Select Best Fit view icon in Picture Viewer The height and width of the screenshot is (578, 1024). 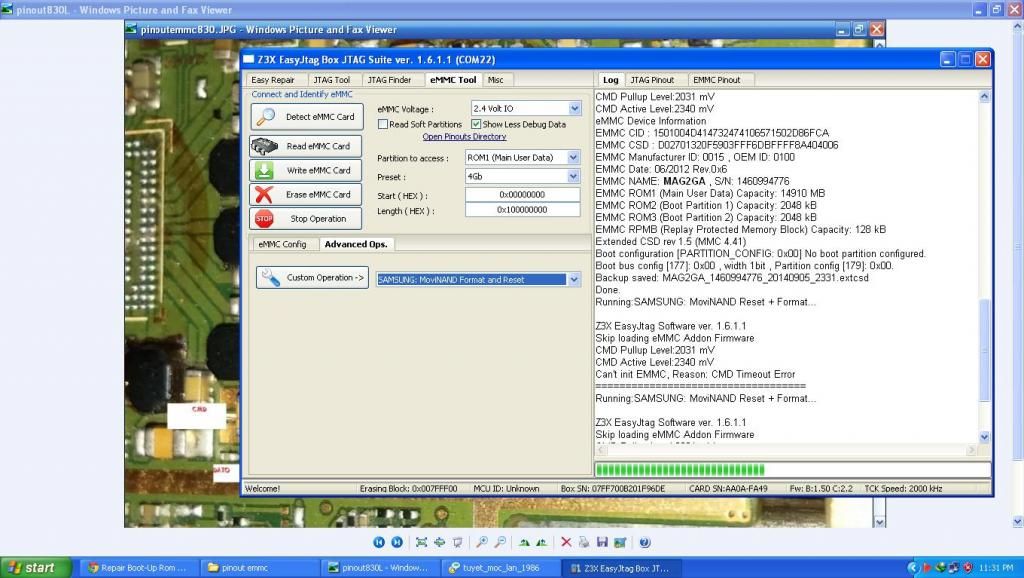coord(421,542)
